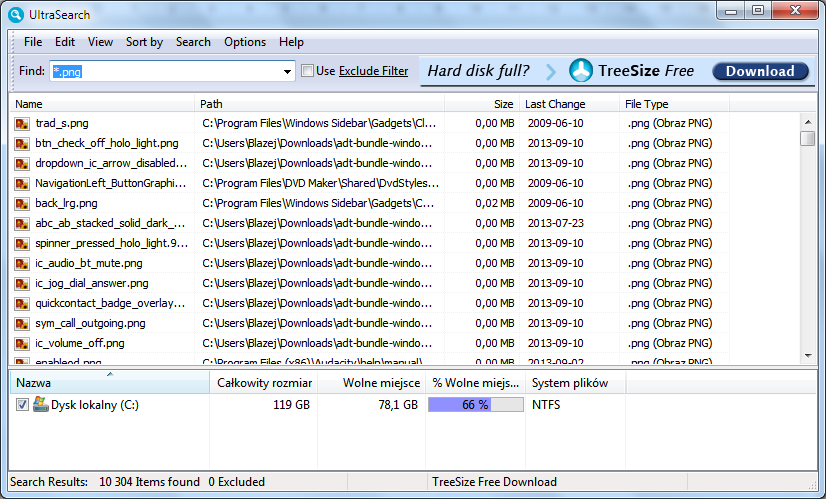This screenshot has width=826, height=499.
Task: Click file icon beside NavigationLeft_ButtonGraphi row
Action: [22, 184]
